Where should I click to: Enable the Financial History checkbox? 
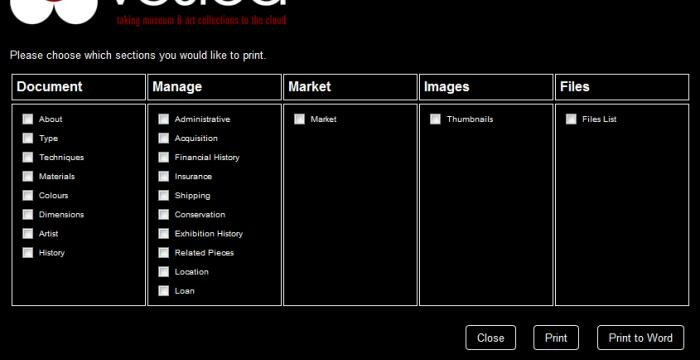[164, 157]
